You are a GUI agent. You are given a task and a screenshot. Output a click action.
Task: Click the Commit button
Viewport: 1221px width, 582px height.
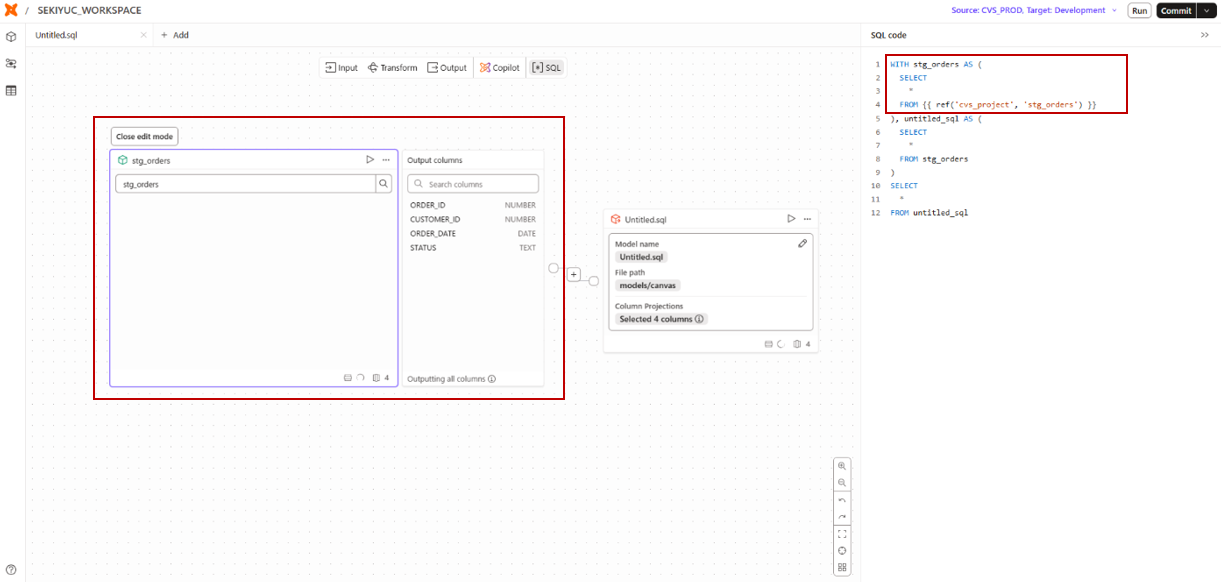point(1176,10)
